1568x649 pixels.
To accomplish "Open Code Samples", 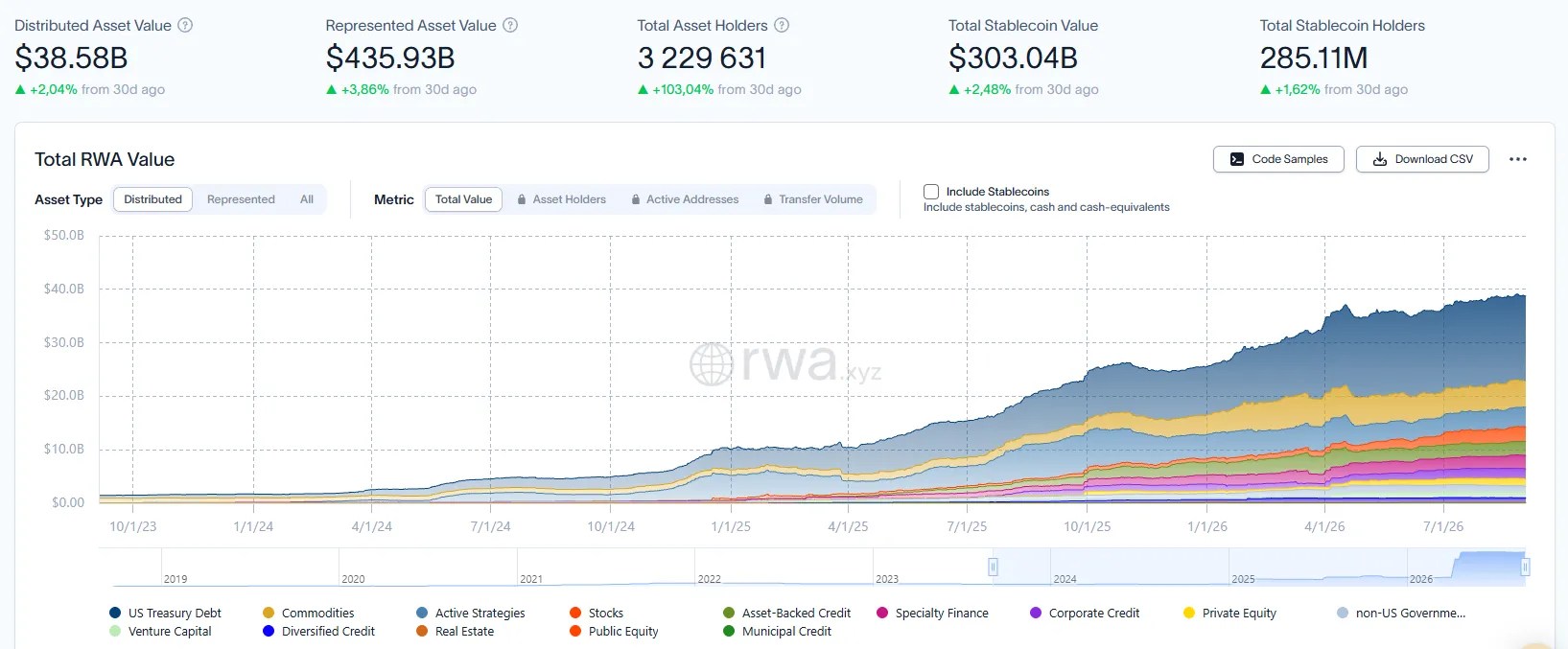I will point(1278,159).
